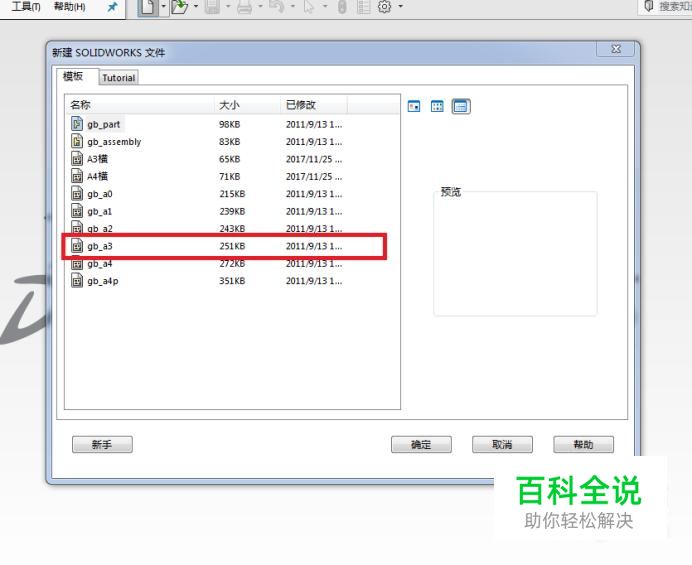Open the 帮助(H) menu
The width and height of the screenshot is (692, 565).
pyautogui.click(x=69, y=7)
